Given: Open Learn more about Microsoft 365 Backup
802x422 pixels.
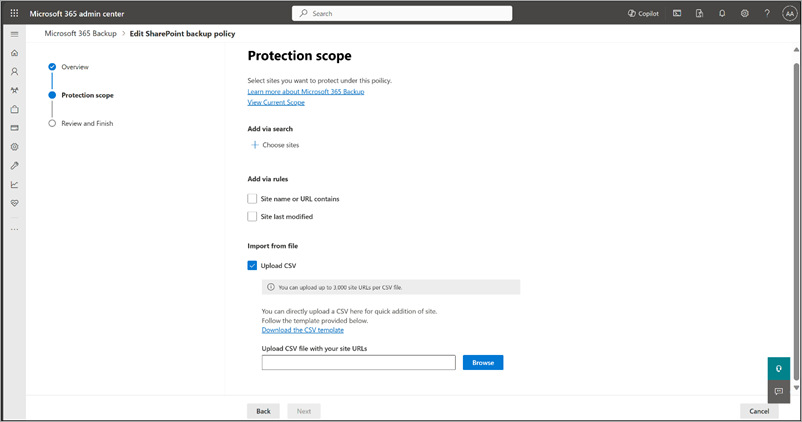Looking at the screenshot, I should tap(306, 92).
